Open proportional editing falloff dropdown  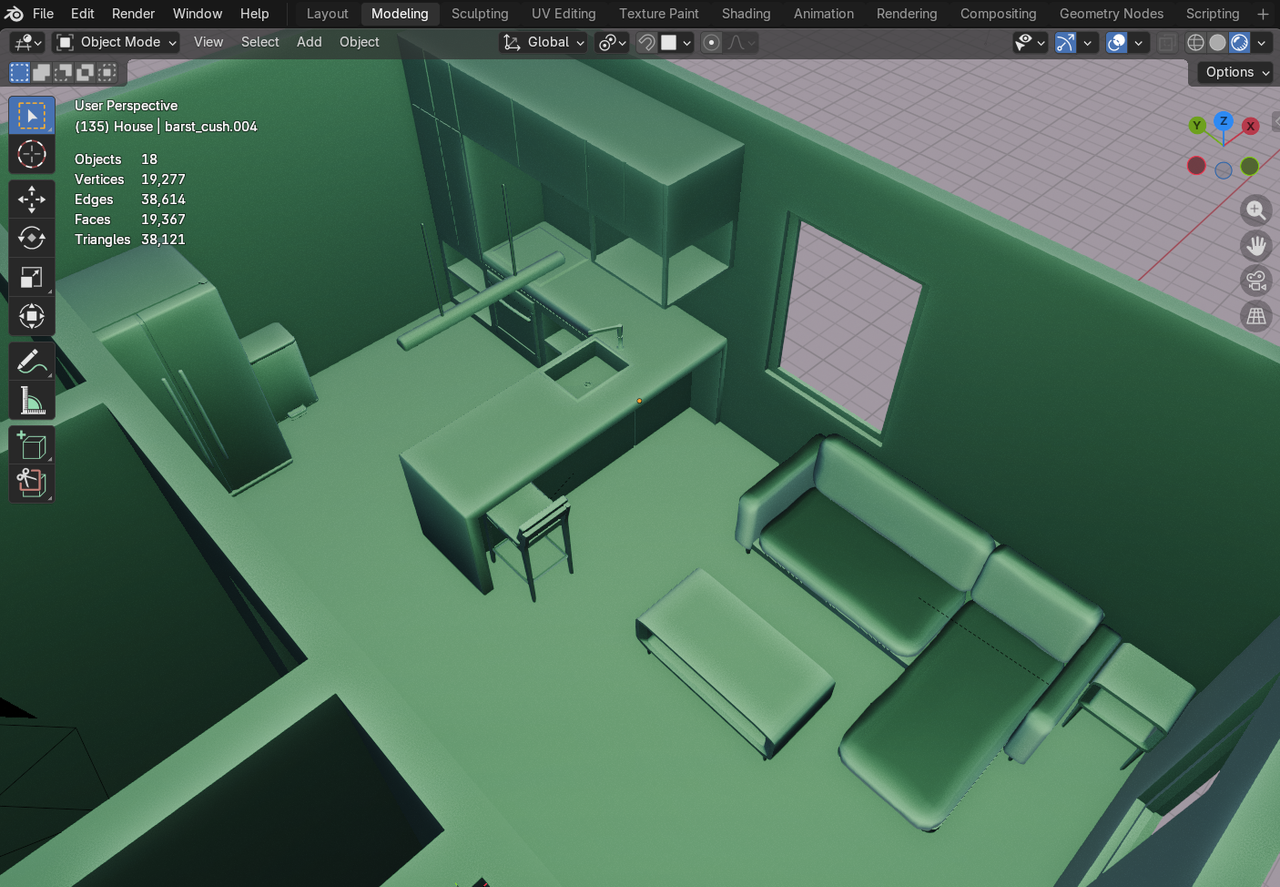pos(741,42)
